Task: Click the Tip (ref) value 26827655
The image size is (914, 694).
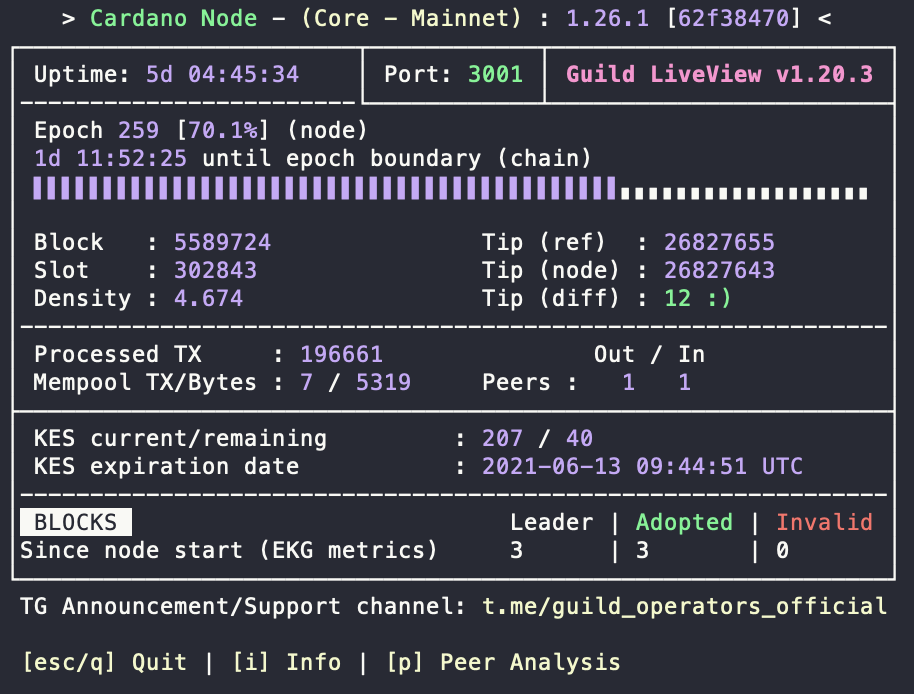Action: (x=719, y=242)
